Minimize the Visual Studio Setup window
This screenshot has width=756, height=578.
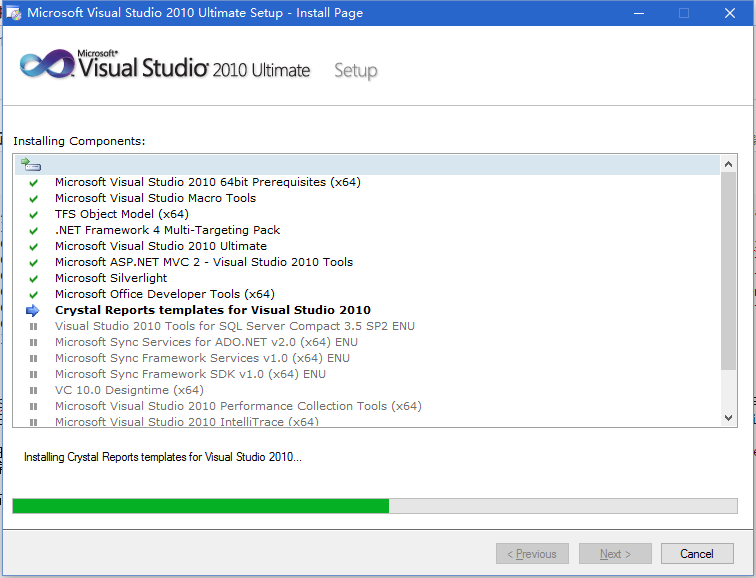[x=639, y=13]
